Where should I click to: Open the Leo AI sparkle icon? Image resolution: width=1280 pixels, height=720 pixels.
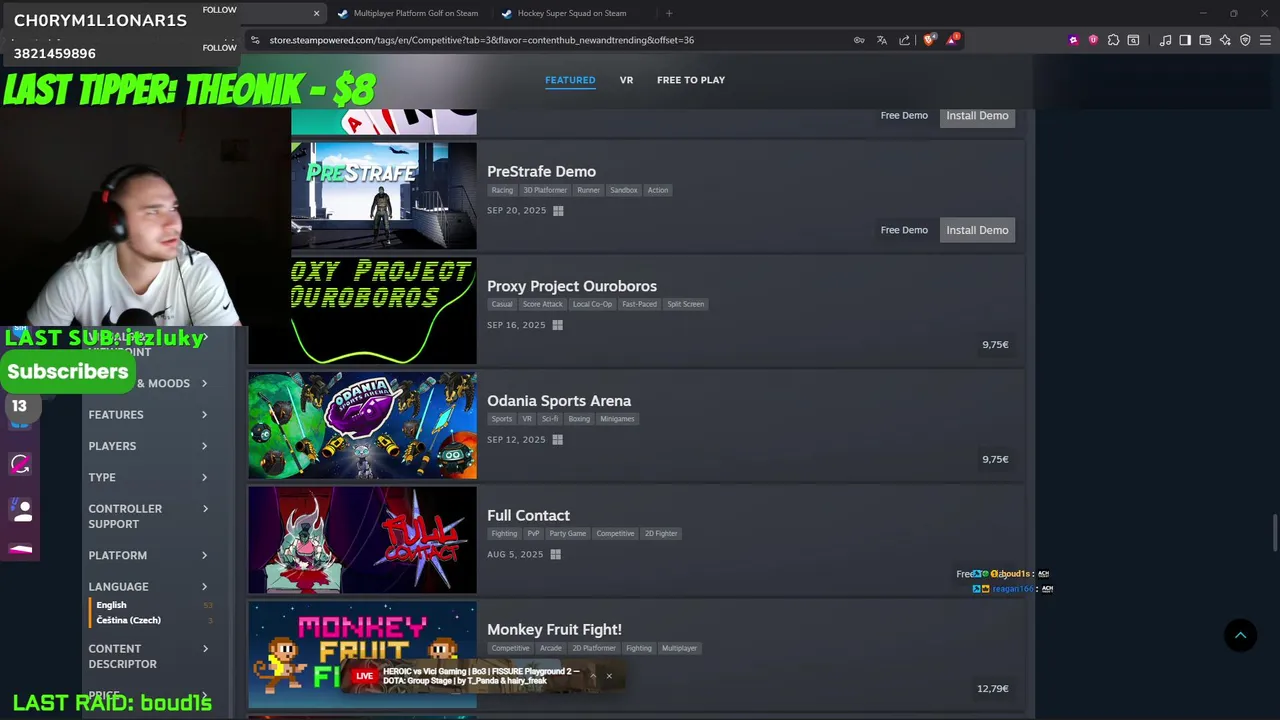click(1225, 40)
